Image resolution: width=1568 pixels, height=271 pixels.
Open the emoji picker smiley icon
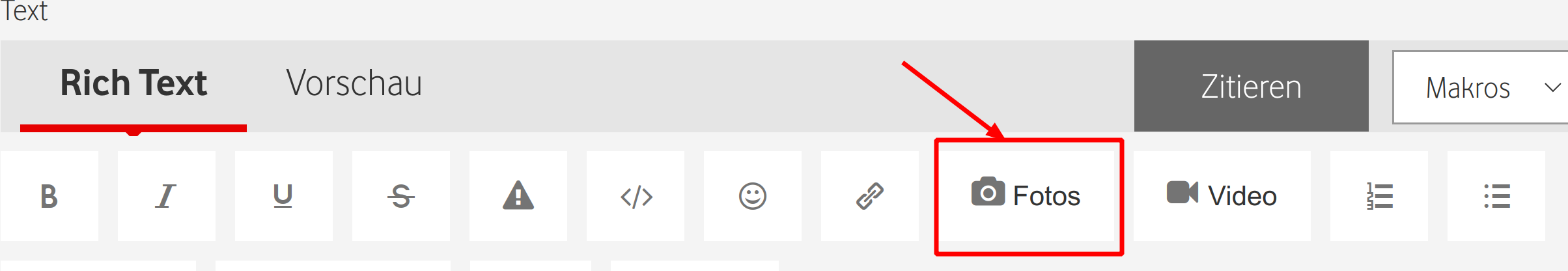tap(753, 196)
